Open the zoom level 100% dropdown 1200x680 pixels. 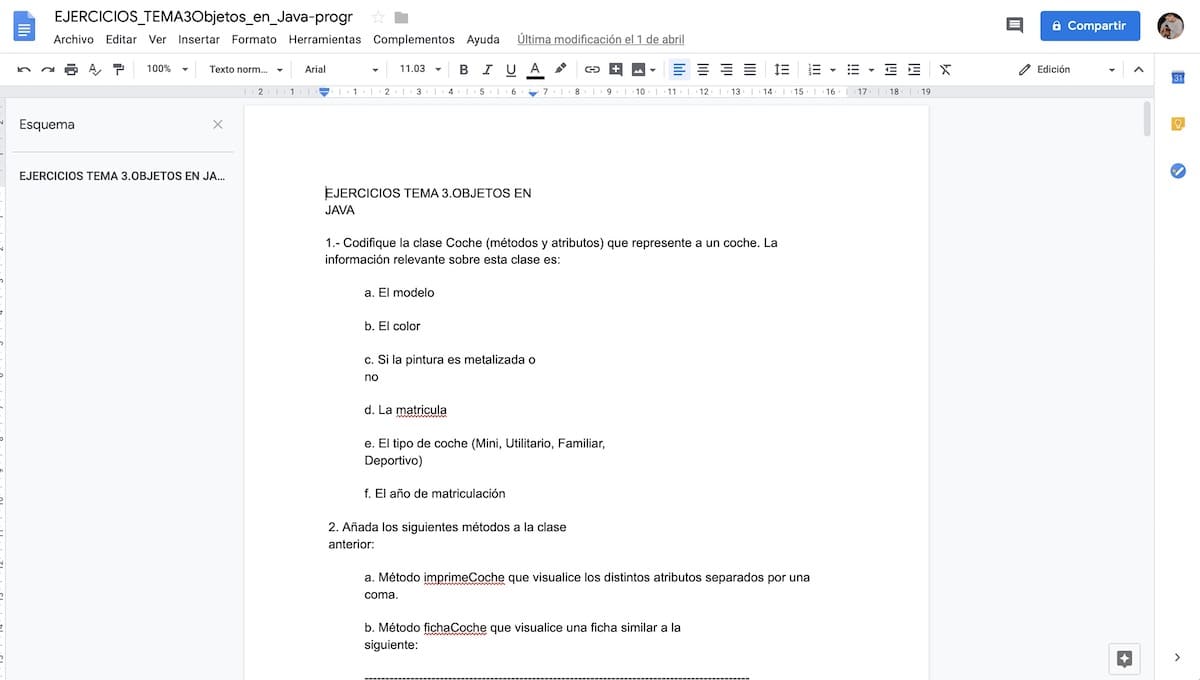pos(167,69)
